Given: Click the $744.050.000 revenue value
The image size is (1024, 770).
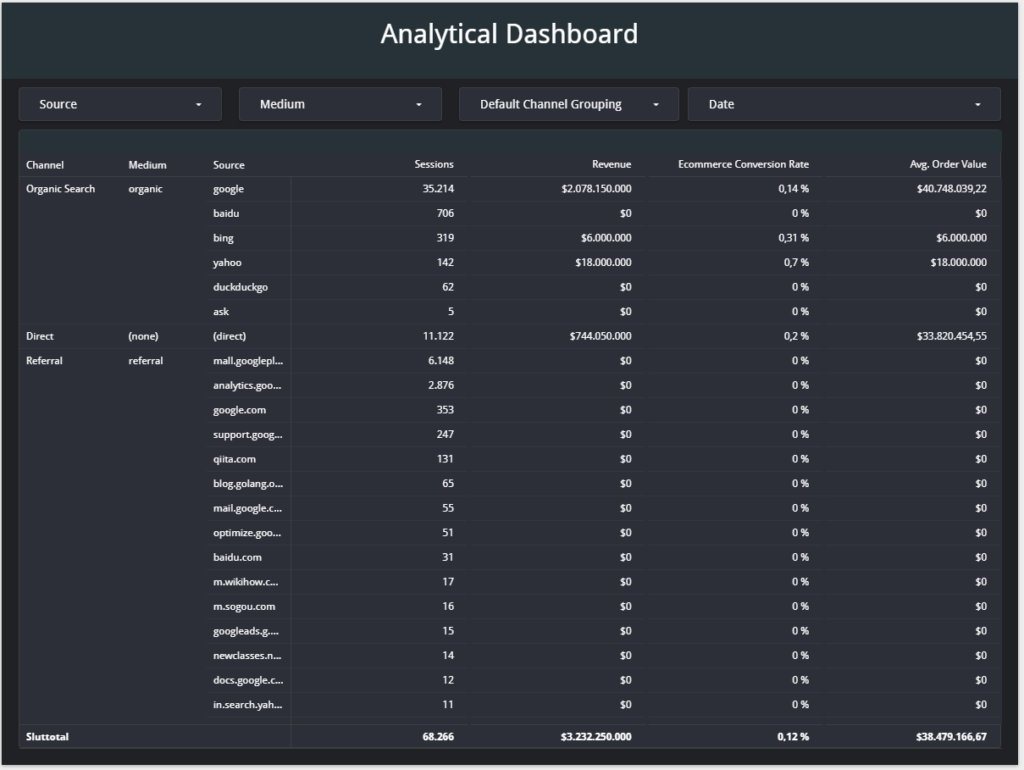Looking at the screenshot, I should (x=600, y=336).
